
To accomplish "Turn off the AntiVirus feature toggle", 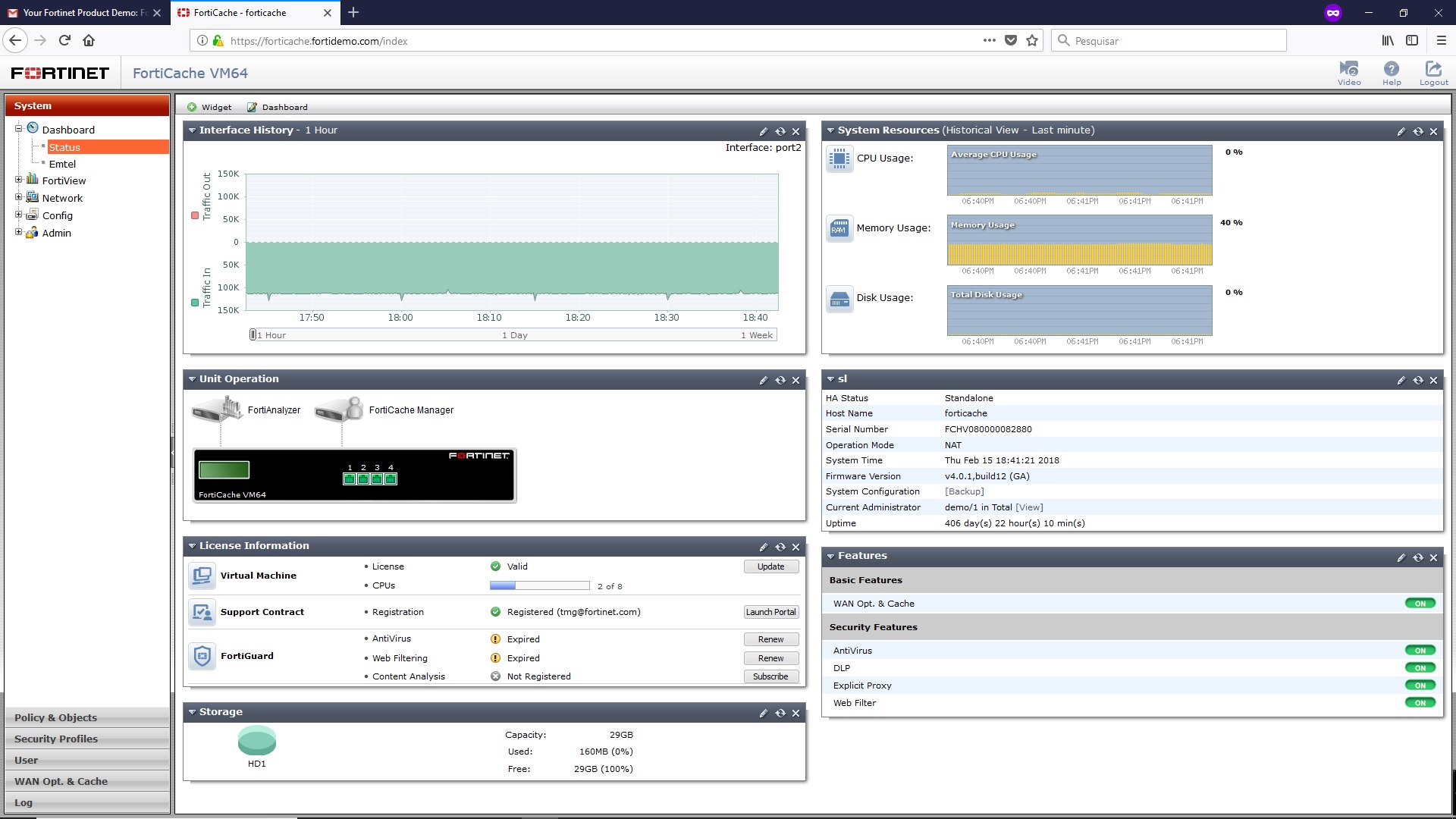I will [x=1420, y=651].
